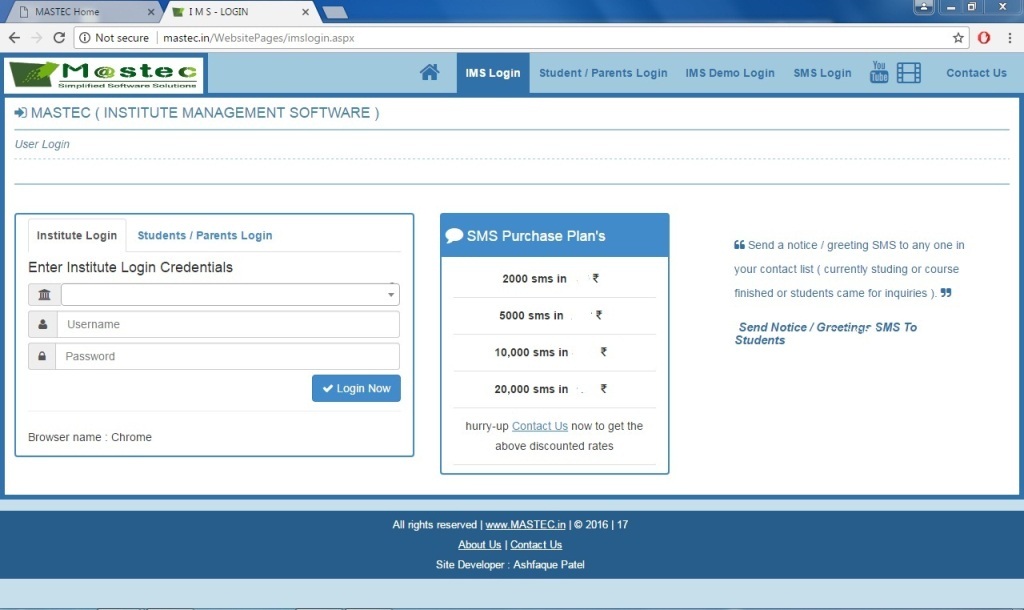Open About Us link in footer

click(x=479, y=545)
